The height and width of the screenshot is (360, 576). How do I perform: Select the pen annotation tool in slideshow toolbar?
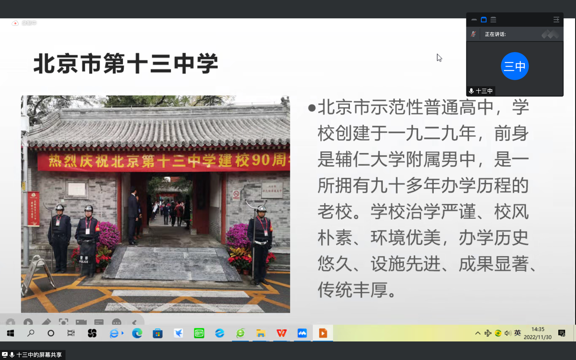(46, 323)
